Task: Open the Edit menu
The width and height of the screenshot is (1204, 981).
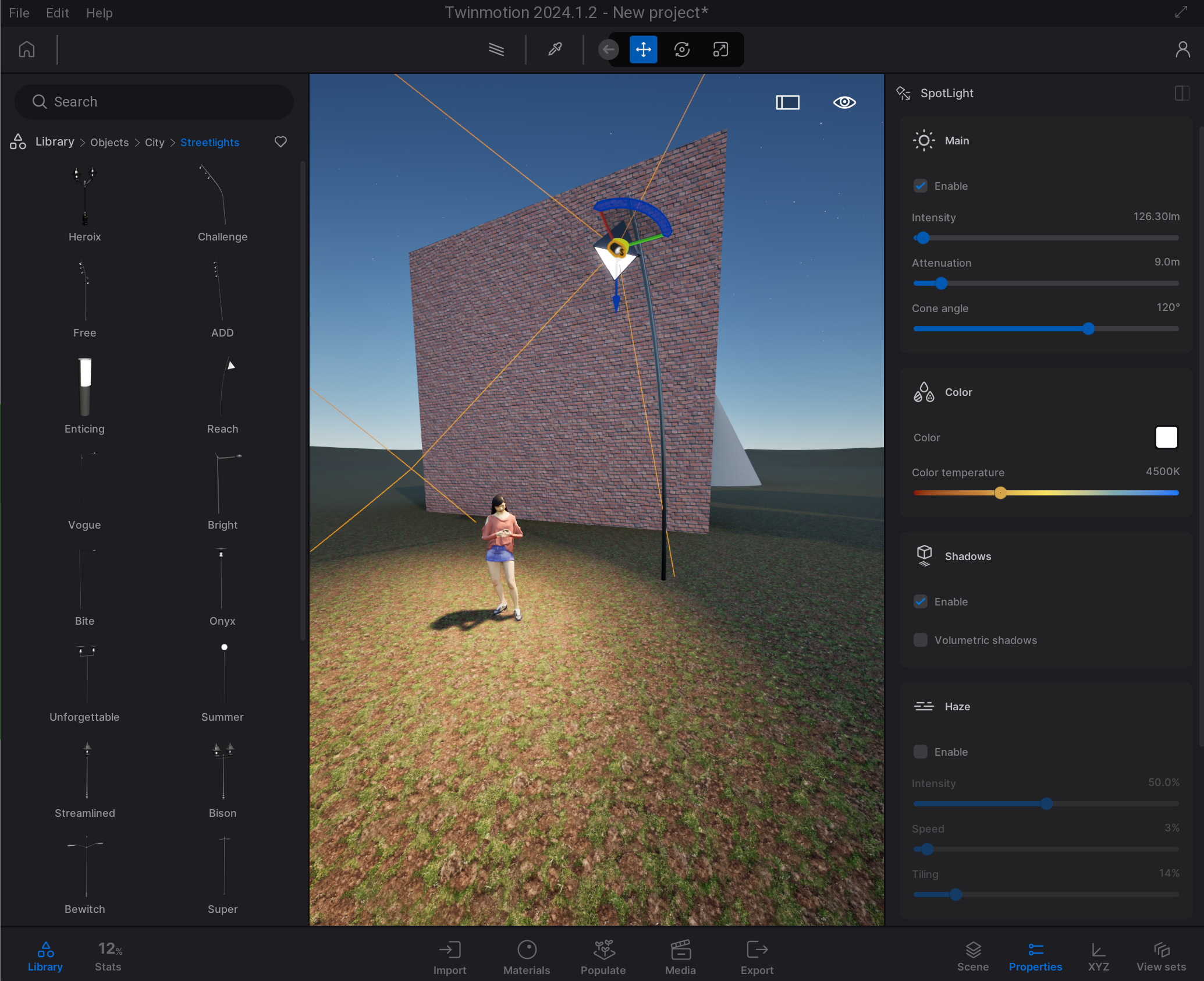Action: [57, 13]
